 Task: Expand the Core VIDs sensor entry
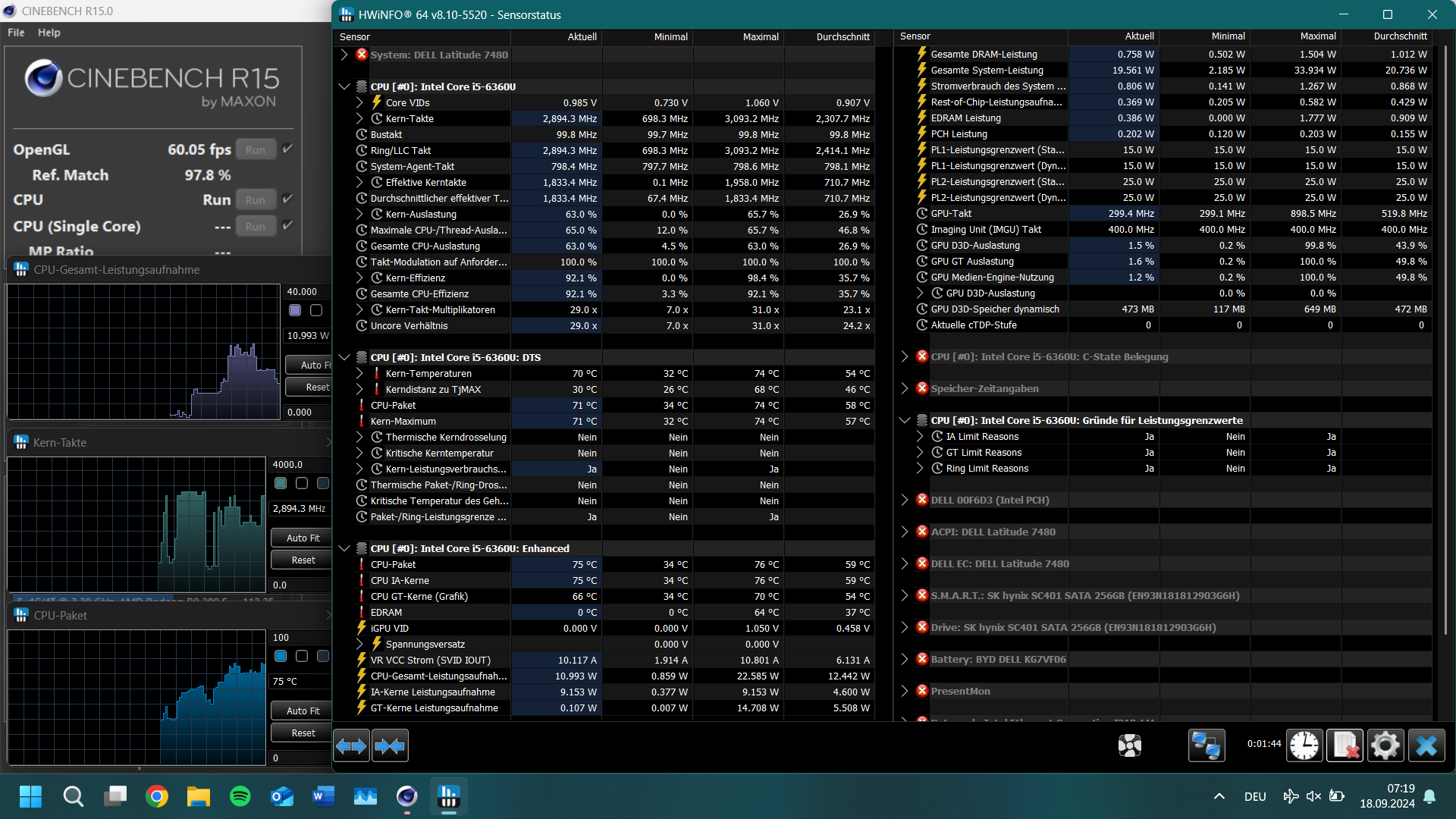(359, 102)
